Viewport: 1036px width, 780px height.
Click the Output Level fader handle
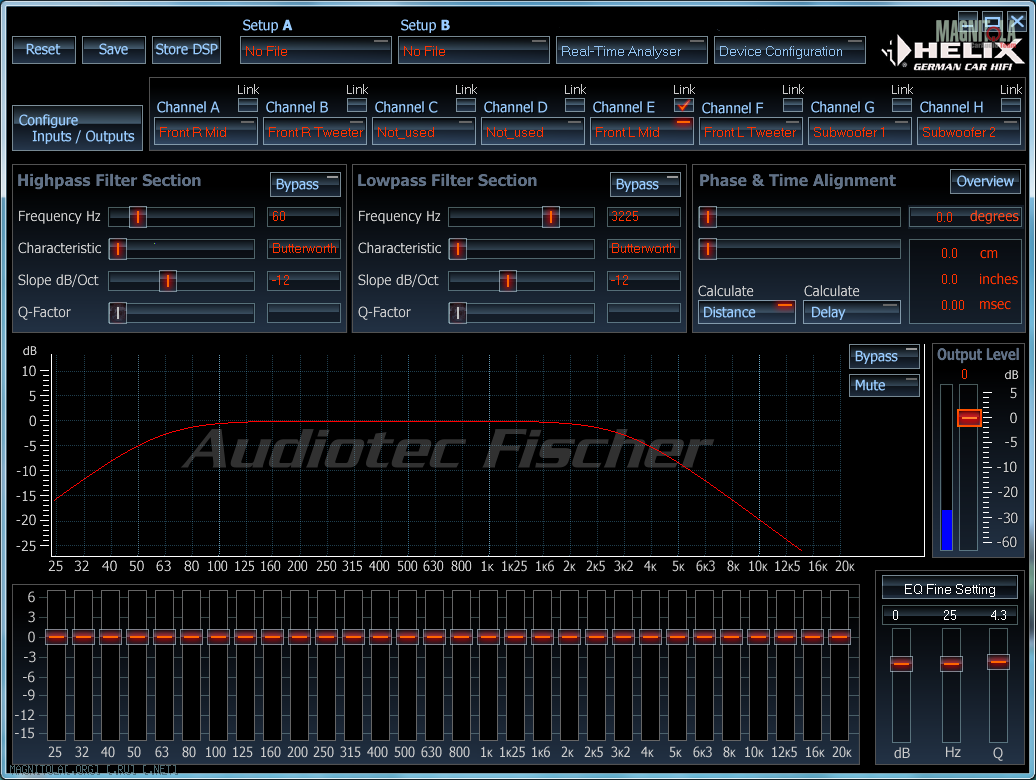coord(969,417)
